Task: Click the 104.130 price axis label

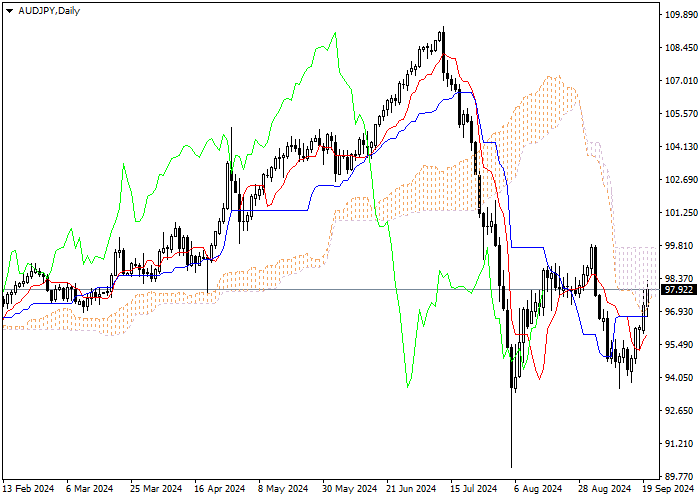Action: 681,147
